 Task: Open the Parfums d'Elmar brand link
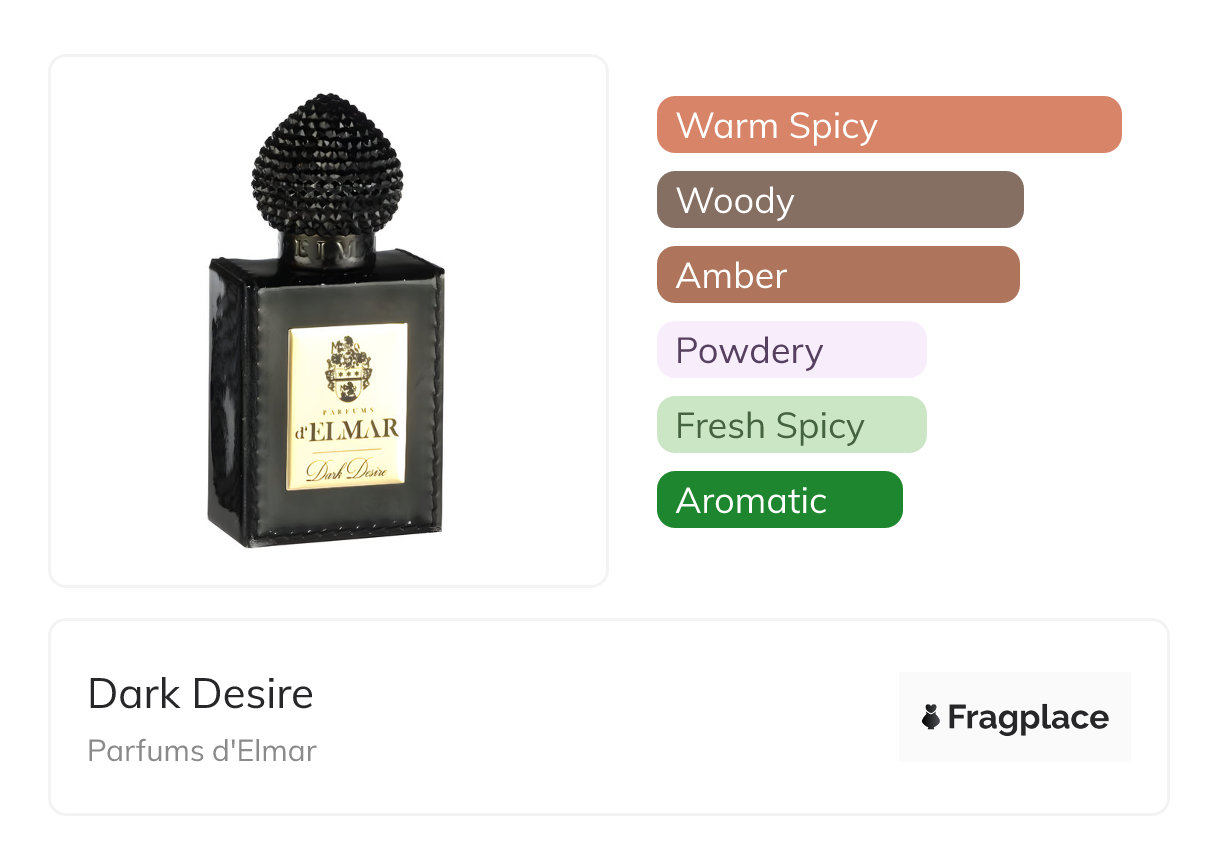point(202,751)
